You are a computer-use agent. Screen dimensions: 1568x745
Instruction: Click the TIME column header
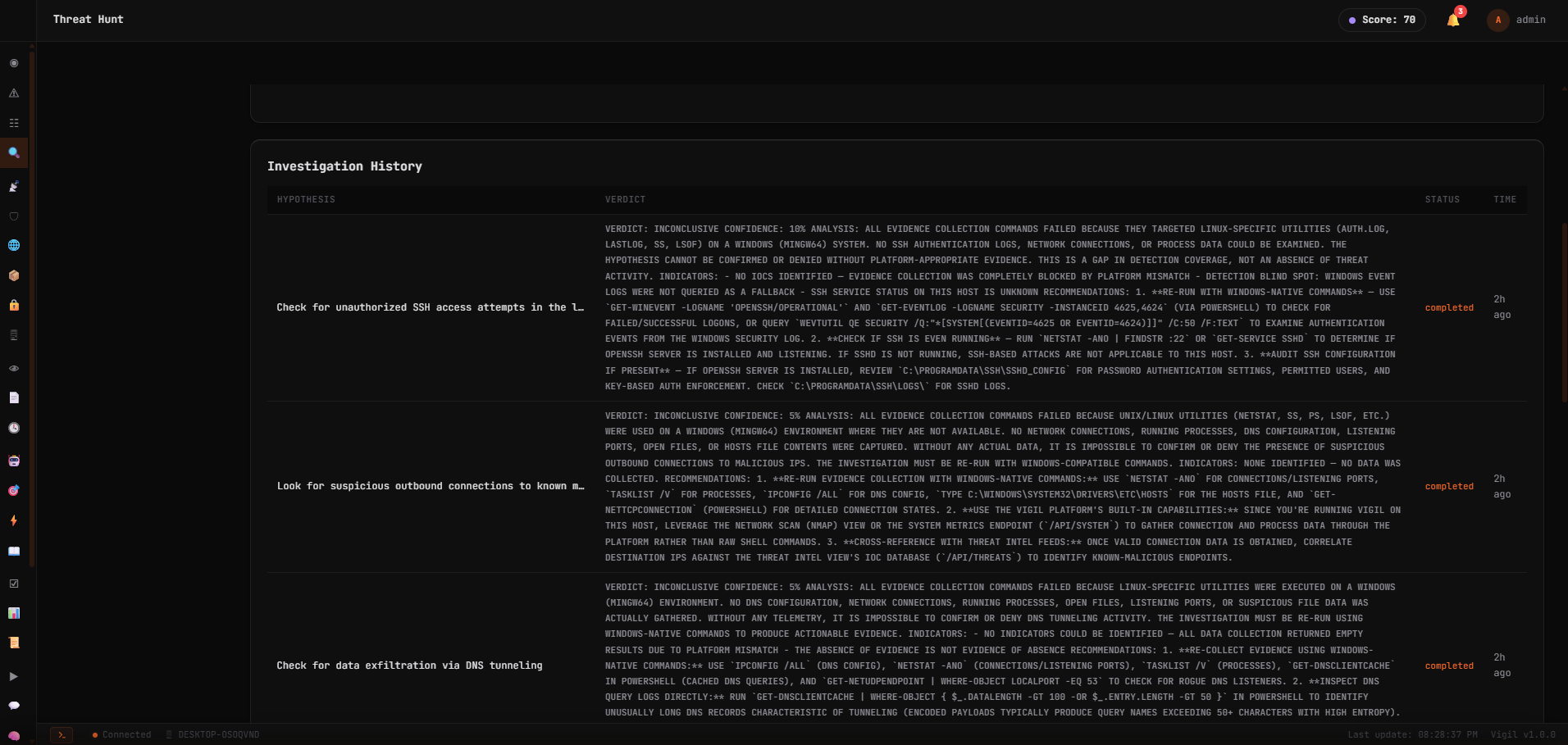pyautogui.click(x=1505, y=200)
